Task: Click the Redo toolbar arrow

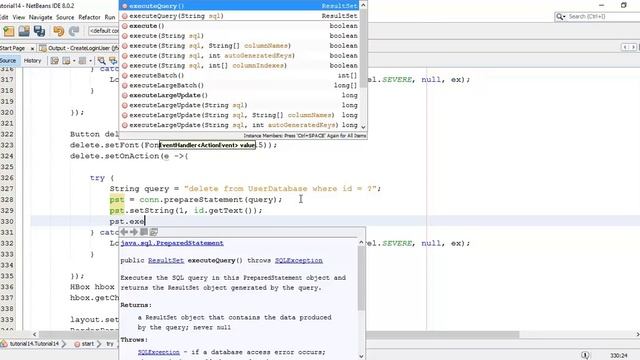Action: pos(74,31)
